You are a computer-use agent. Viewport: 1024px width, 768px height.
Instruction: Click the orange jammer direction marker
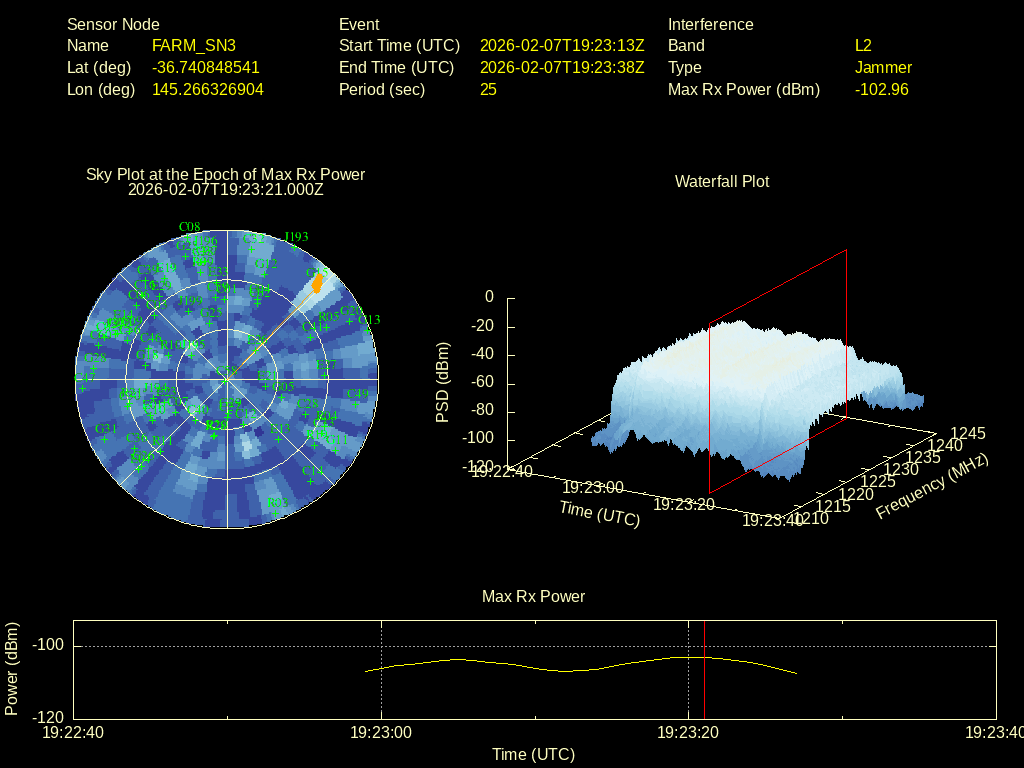317,282
